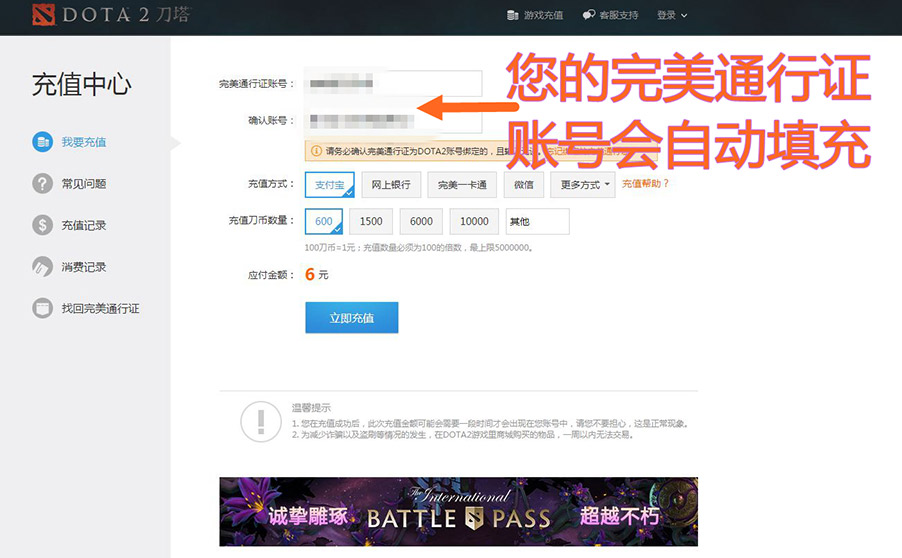Image resolution: width=902 pixels, height=558 pixels.
Task: Open the 客服支持 top menu item
Action: (610, 15)
